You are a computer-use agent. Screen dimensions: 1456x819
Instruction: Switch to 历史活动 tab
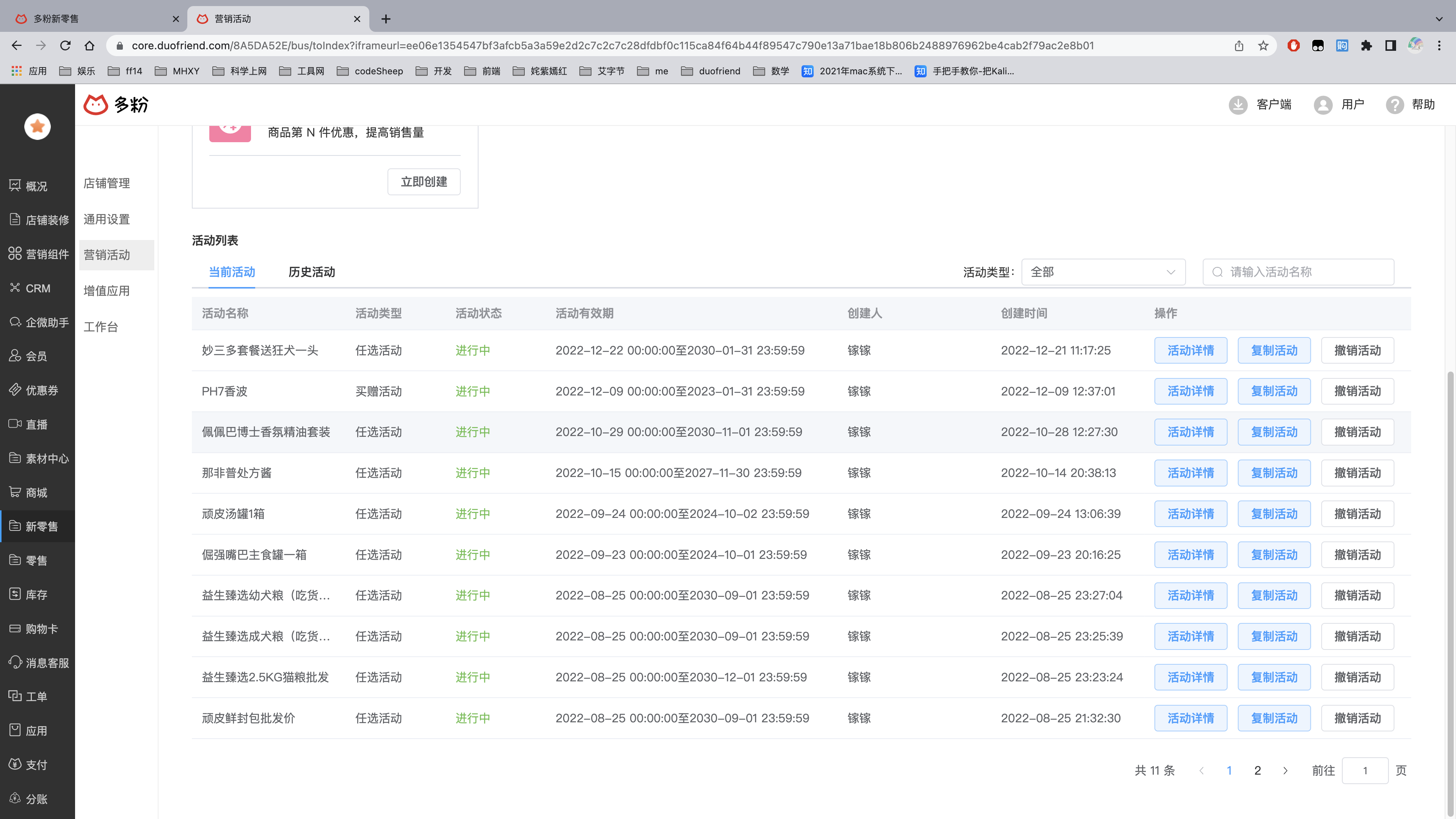coord(311,272)
